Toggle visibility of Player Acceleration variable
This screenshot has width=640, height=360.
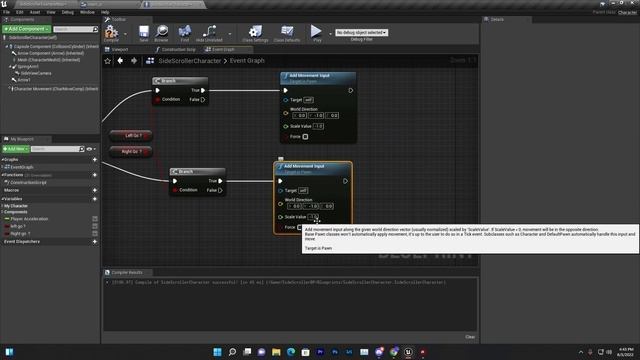pos(95,219)
